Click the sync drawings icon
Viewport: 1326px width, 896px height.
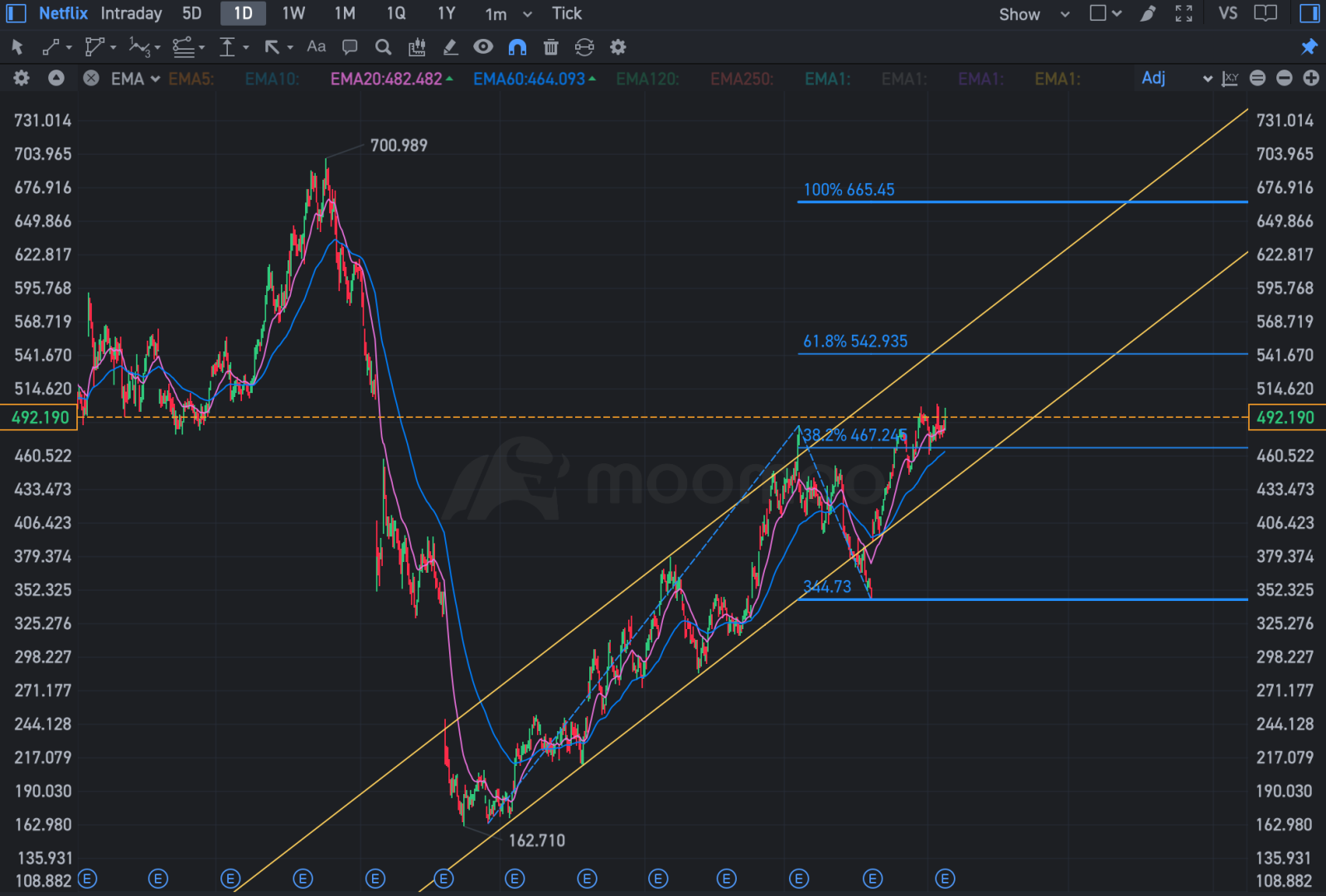[584, 47]
